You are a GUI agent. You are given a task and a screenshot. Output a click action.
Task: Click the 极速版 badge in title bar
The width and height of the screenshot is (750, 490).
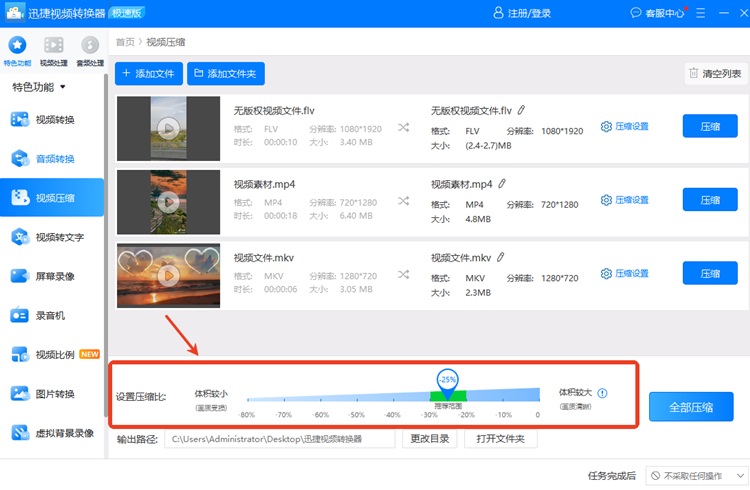point(127,13)
